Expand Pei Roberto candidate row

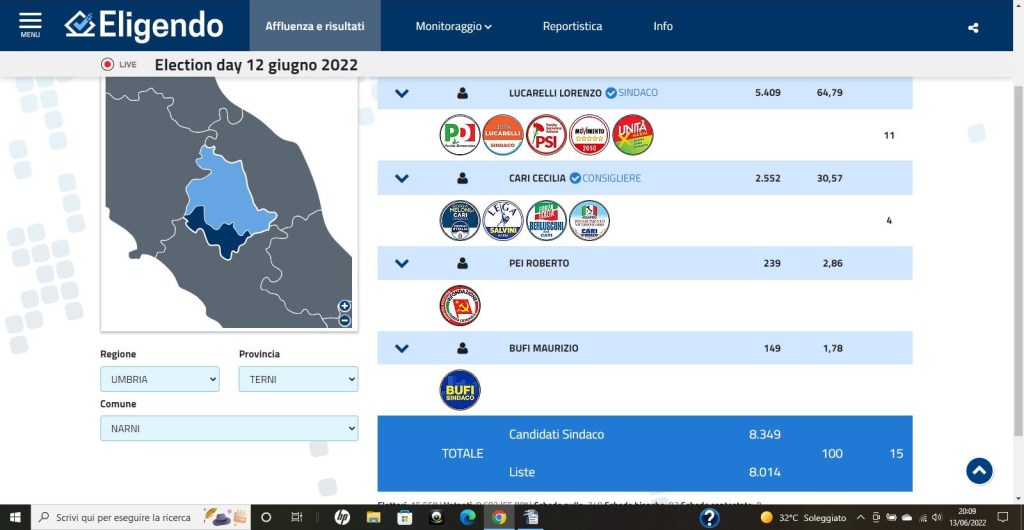[x=402, y=264]
